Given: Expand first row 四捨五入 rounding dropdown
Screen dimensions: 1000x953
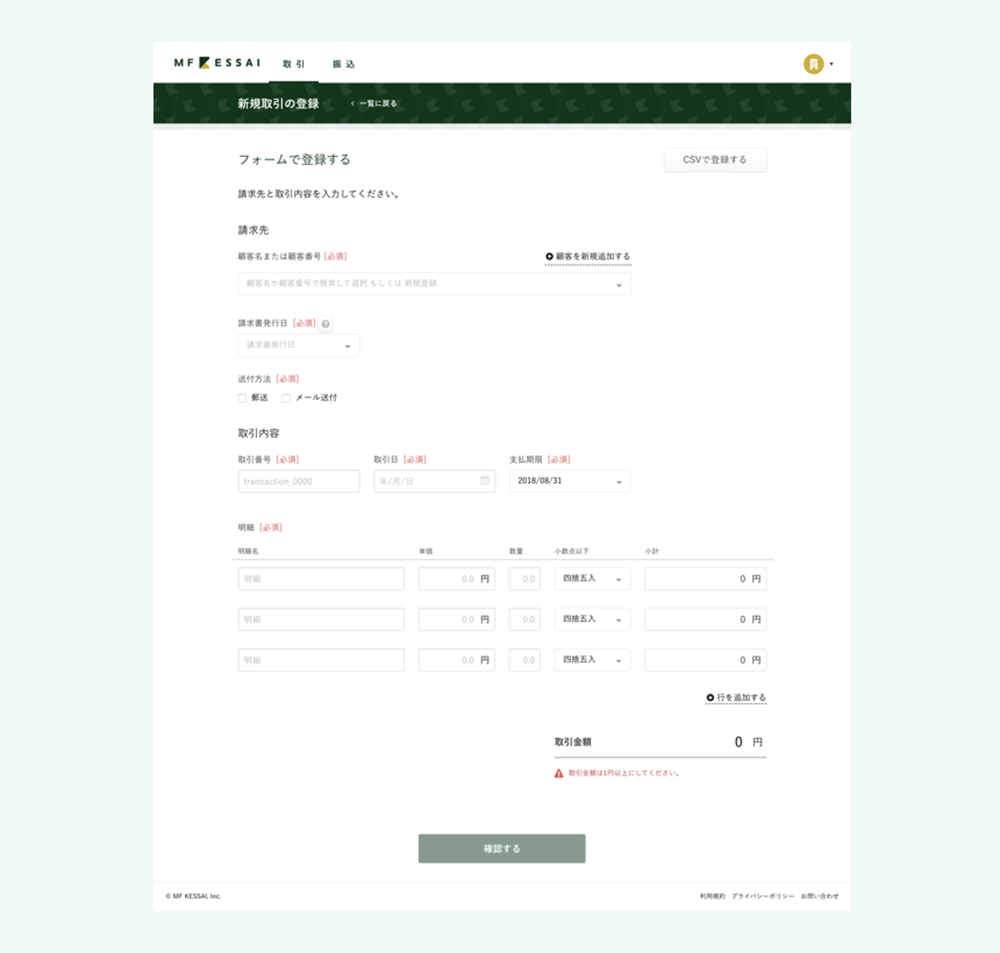Looking at the screenshot, I should [x=592, y=579].
